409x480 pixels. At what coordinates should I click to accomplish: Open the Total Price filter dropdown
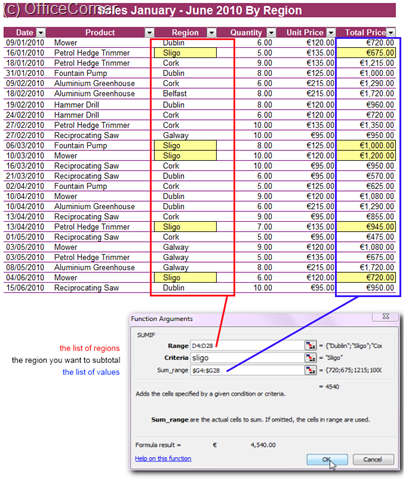(391, 32)
